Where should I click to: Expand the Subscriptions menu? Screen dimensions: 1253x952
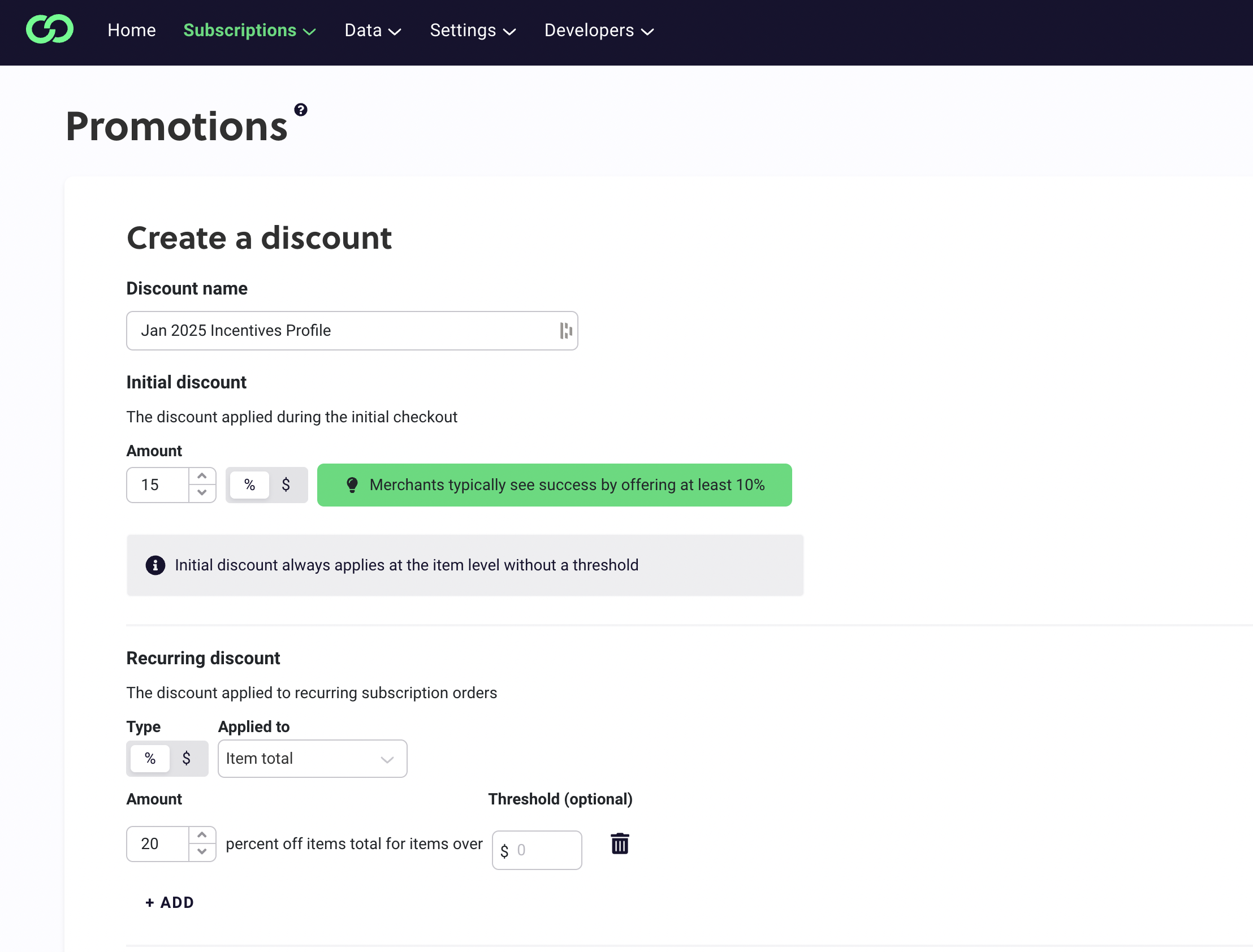[x=249, y=31]
